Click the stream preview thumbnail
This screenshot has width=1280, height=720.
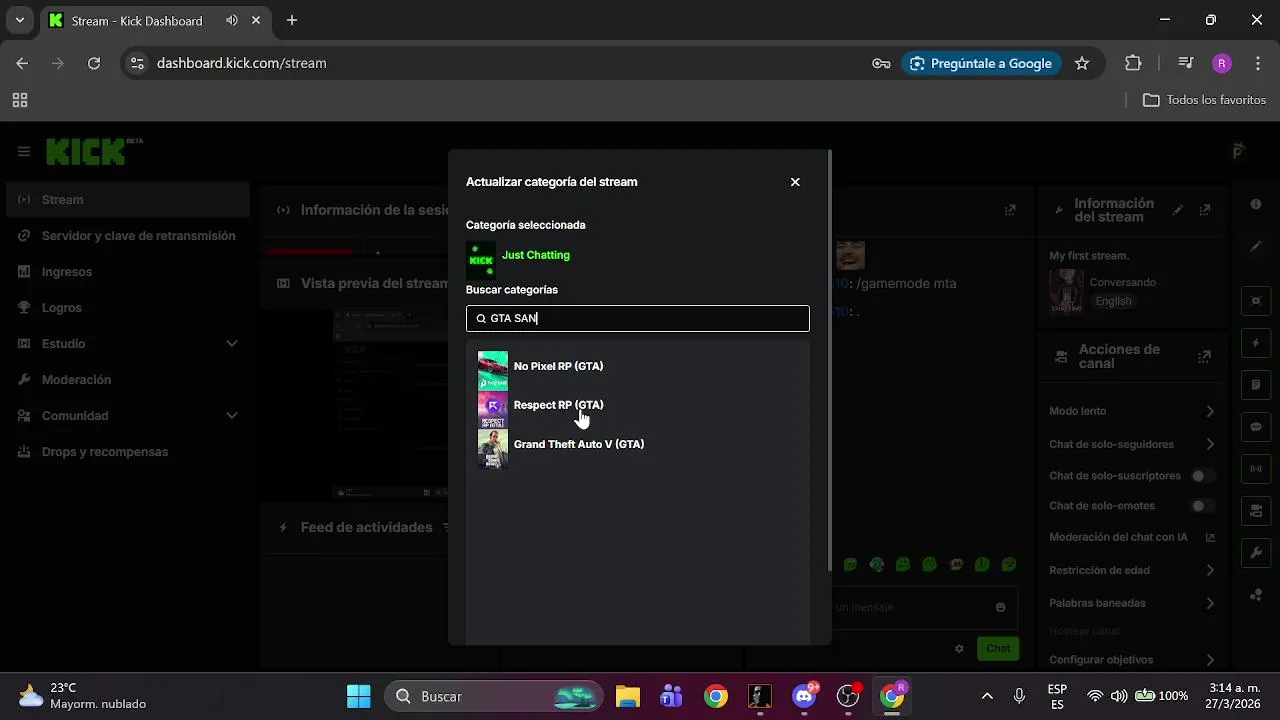click(x=391, y=403)
